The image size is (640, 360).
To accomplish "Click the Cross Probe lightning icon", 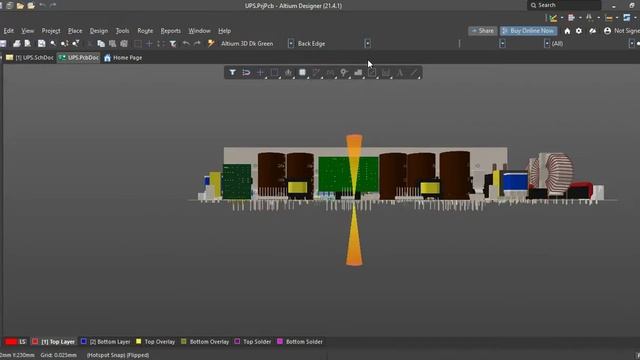I will [x=211, y=44].
